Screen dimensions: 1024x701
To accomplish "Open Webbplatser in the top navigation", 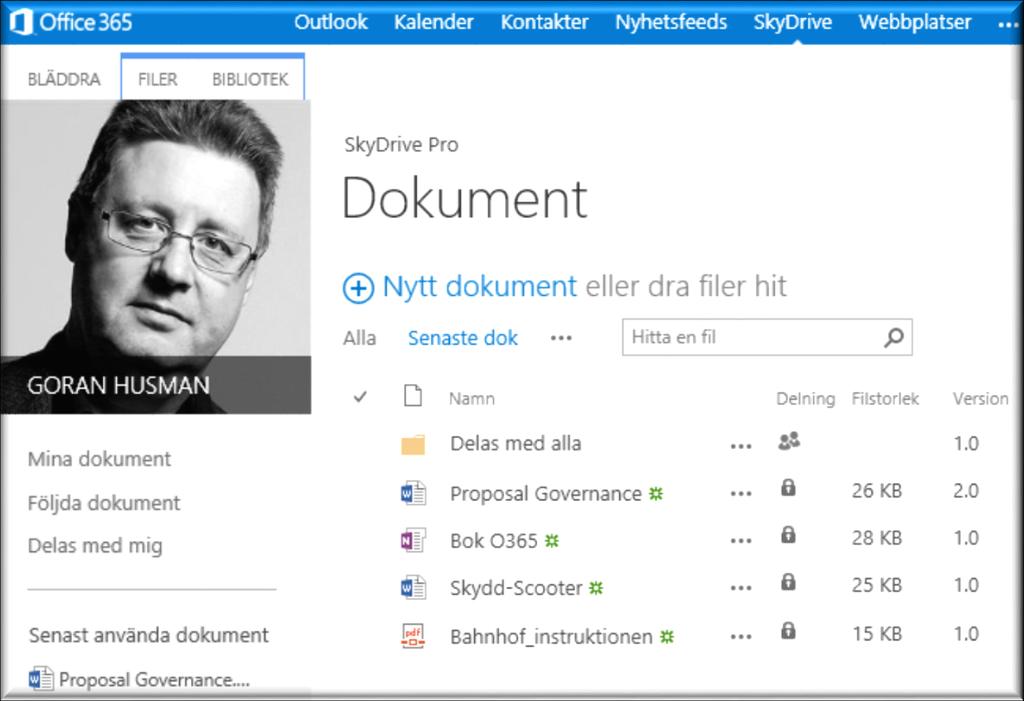I will click(x=915, y=22).
